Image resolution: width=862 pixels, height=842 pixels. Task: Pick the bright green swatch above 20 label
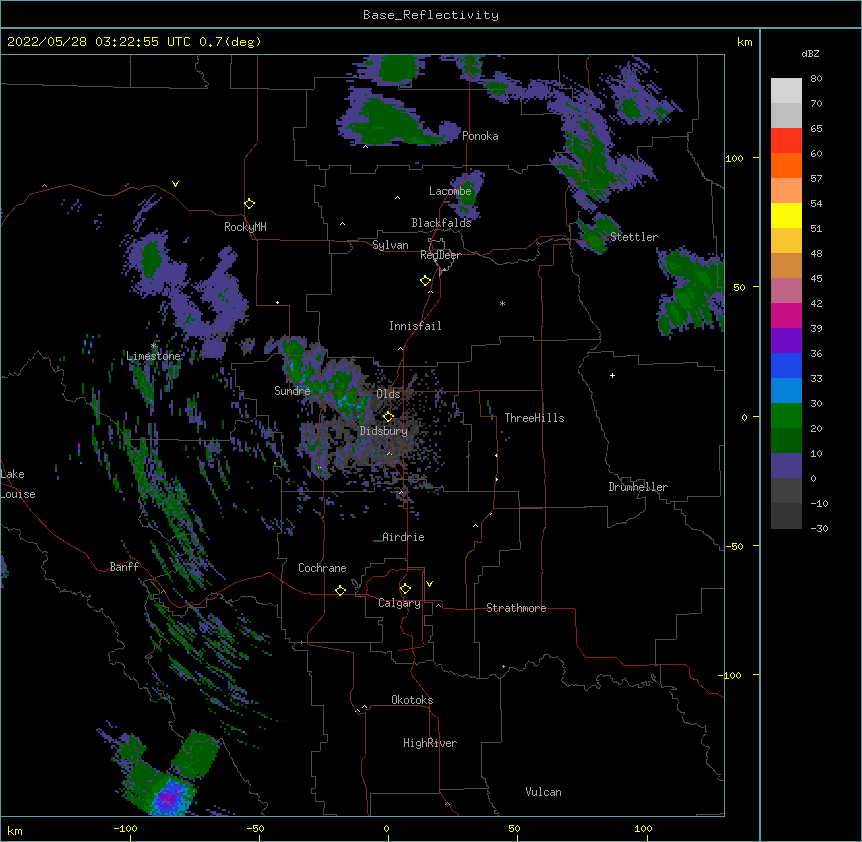(x=786, y=416)
